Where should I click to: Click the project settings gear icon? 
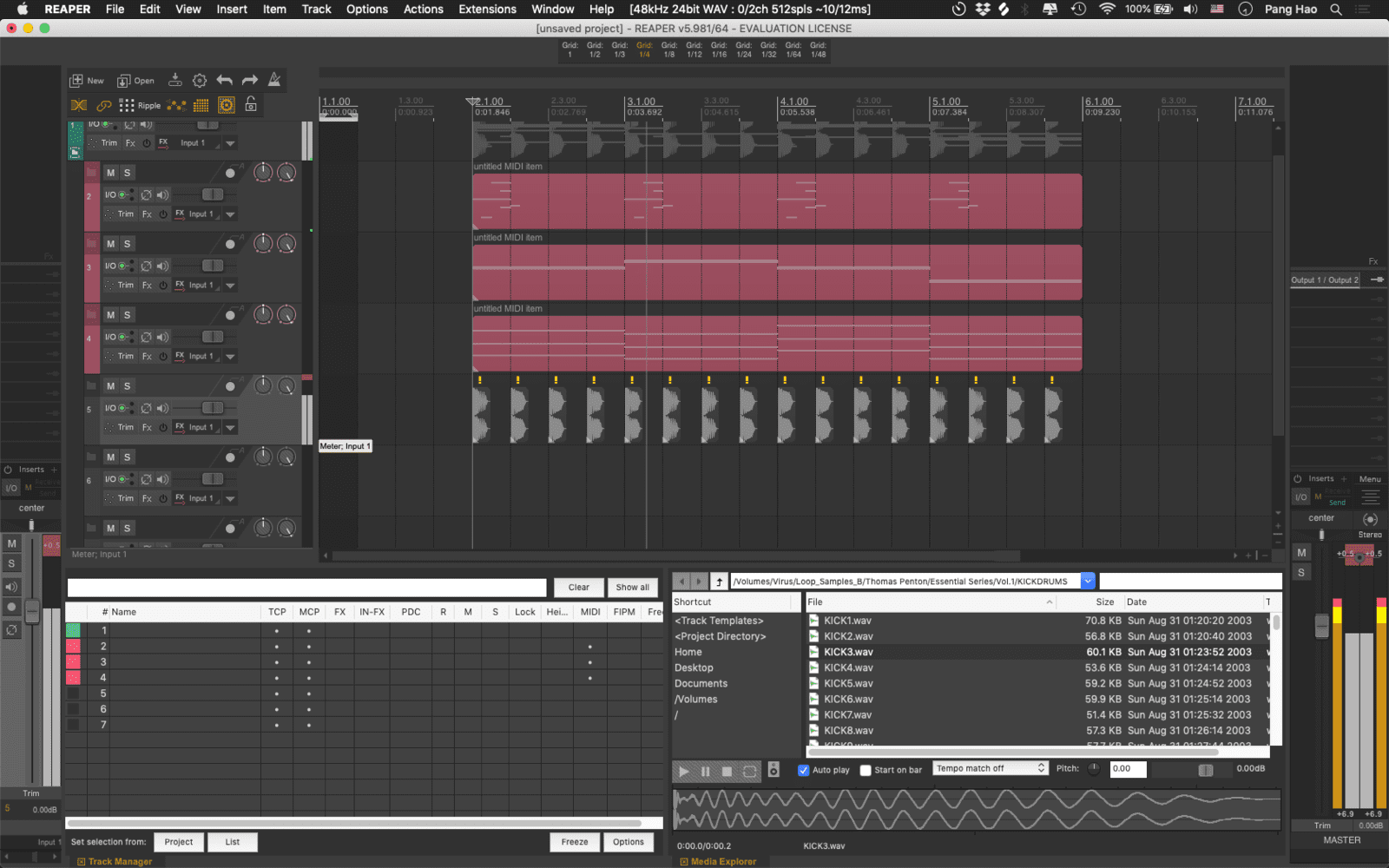(200, 81)
